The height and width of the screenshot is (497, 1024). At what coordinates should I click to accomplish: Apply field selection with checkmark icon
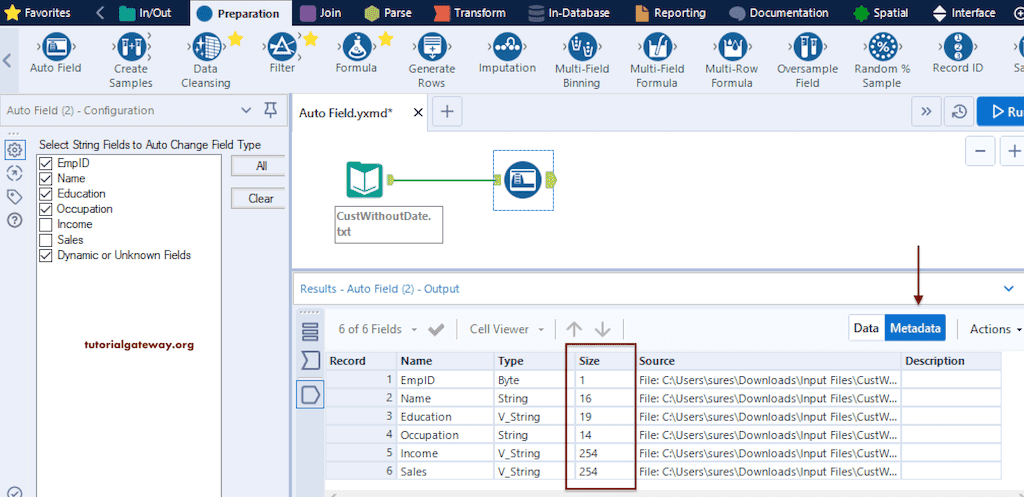(x=436, y=330)
